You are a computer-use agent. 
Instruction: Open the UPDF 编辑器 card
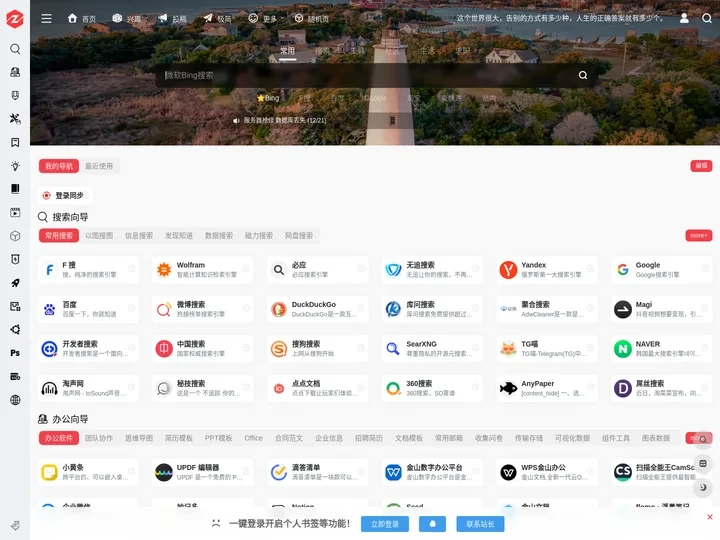pos(202,472)
